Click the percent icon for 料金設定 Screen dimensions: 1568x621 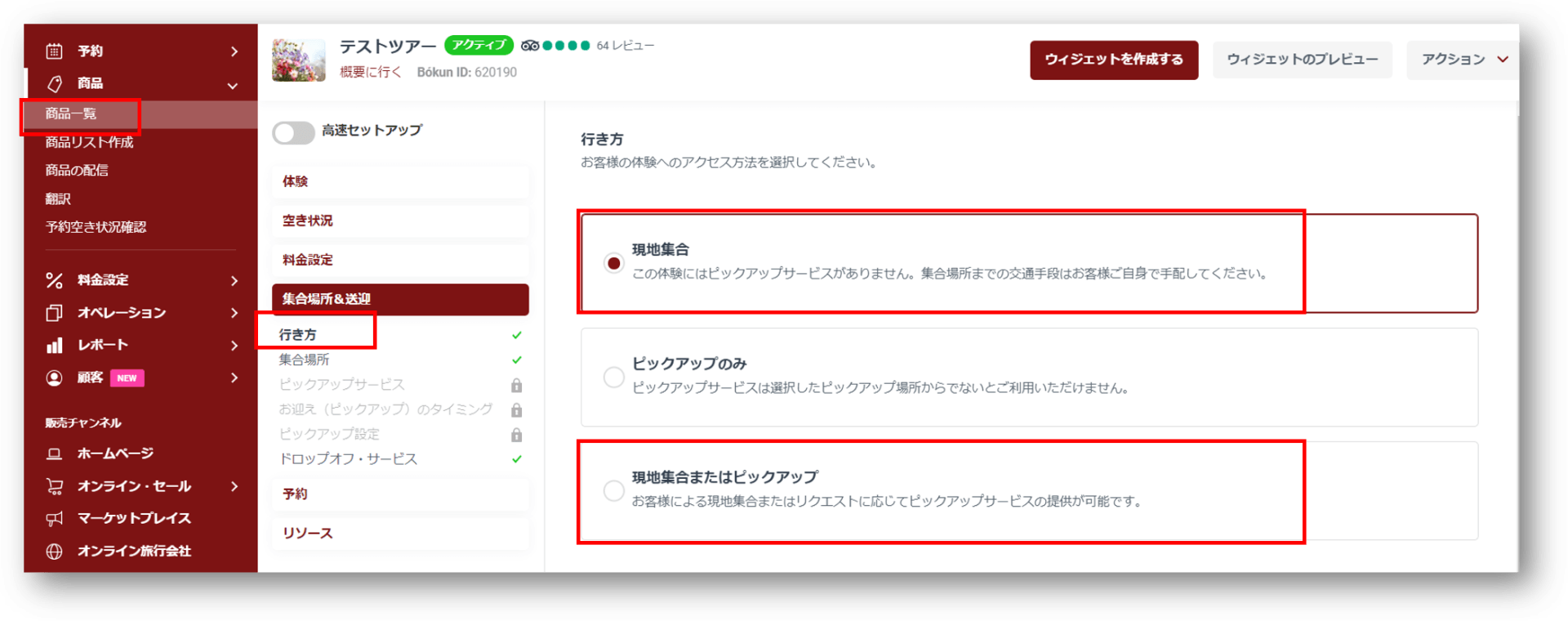pyautogui.click(x=54, y=280)
